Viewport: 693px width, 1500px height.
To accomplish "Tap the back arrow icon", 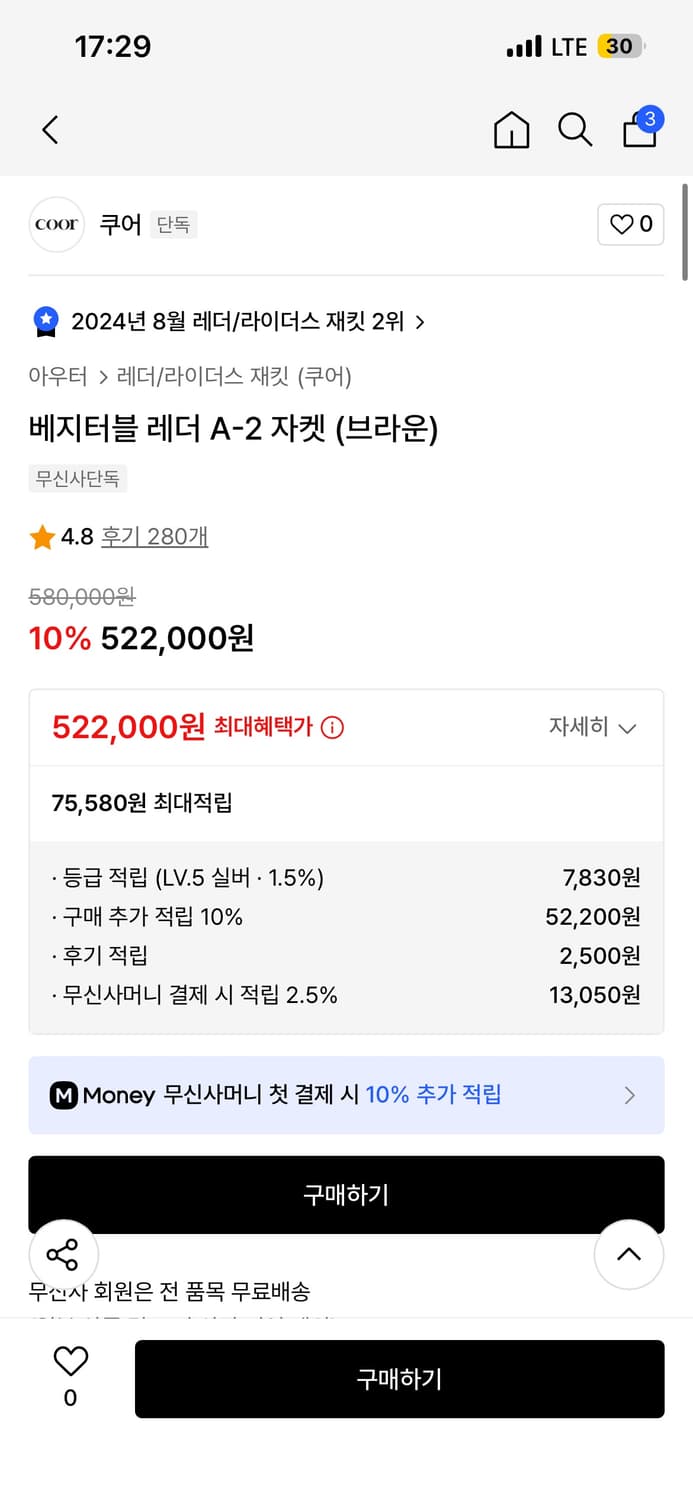I will pyautogui.click(x=50, y=129).
